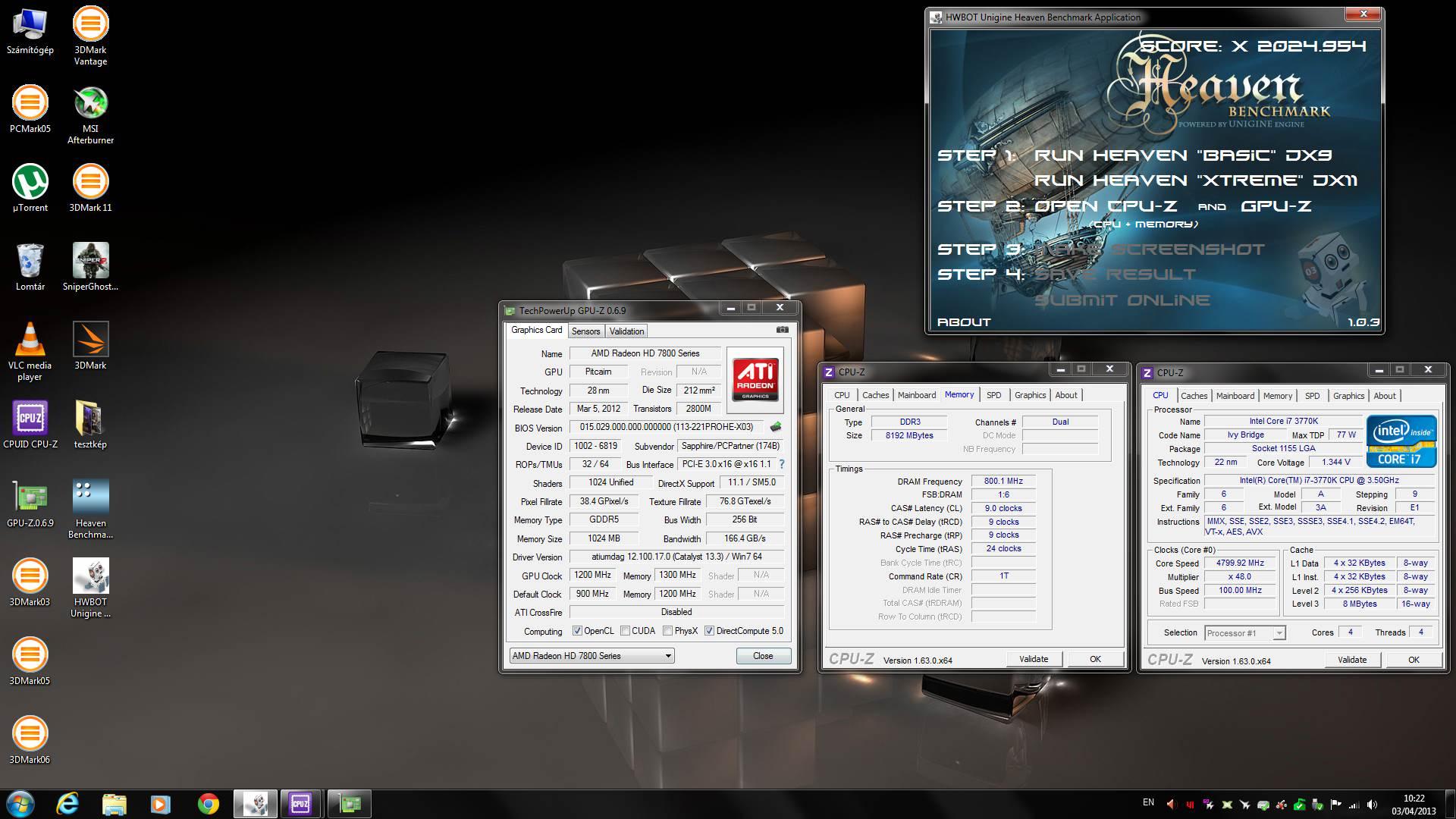Click Open CPU-Z in HWBOT Heaven step 2
Viewport: 1456px width, 819px height.
pyautogui.click(x=1106, y=206)
